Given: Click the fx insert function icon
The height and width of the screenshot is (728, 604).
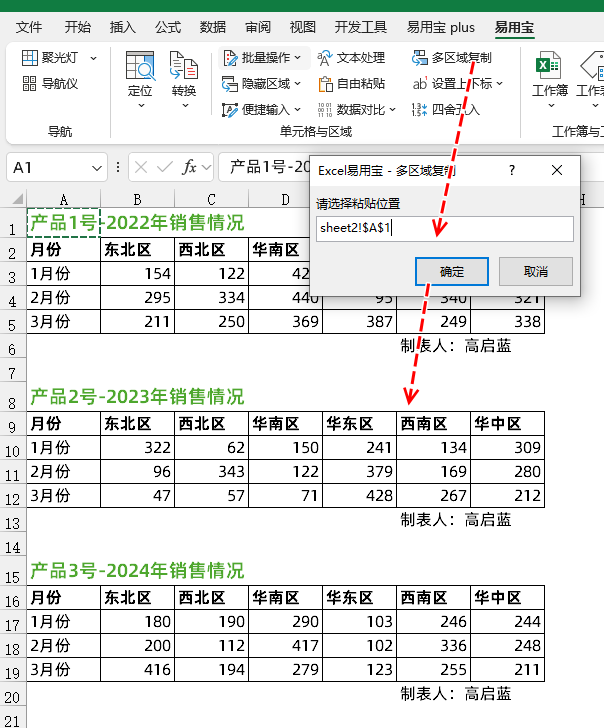Looking at the screenshot, I should 189,167.
